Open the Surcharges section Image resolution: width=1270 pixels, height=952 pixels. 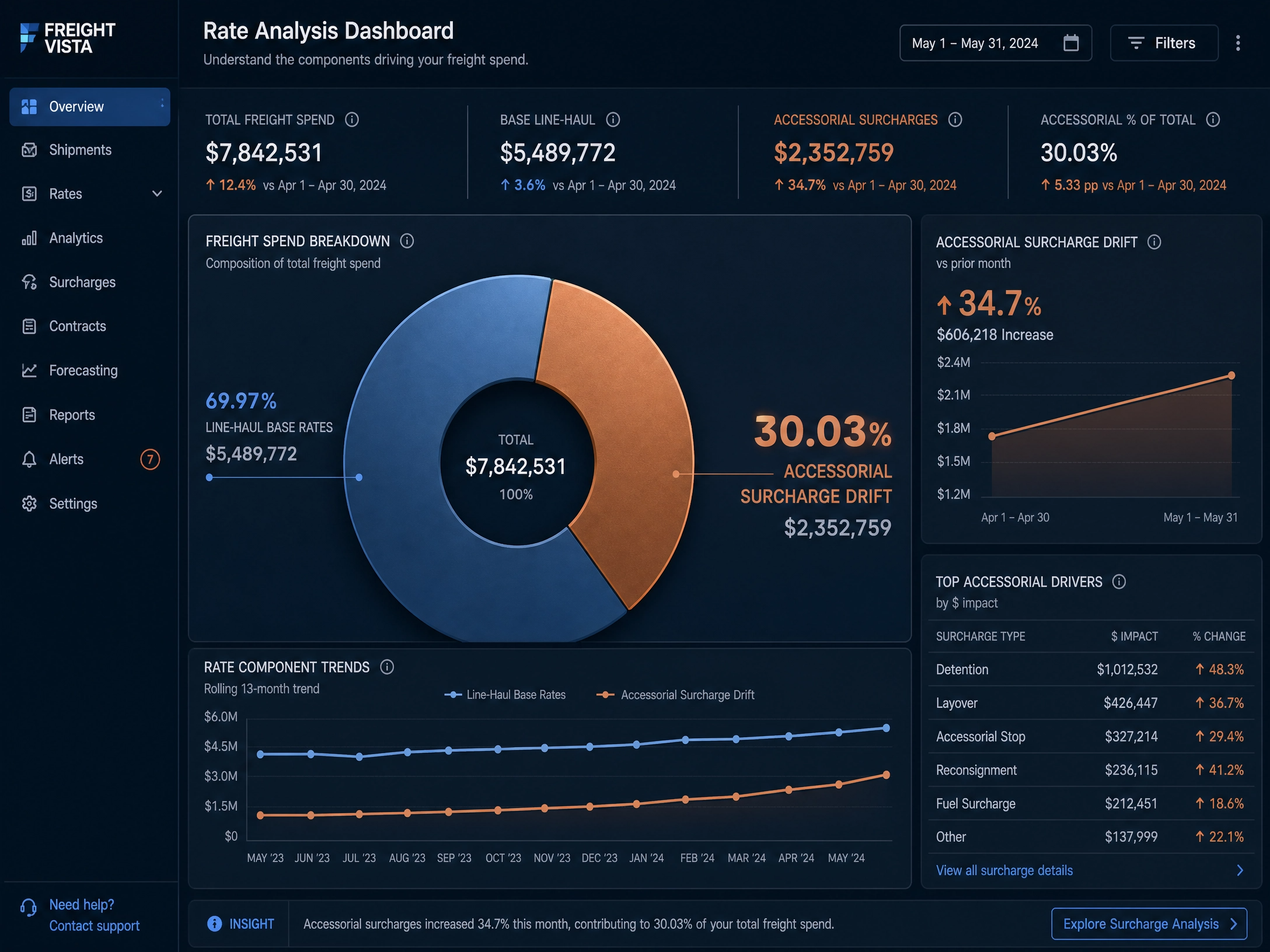click(89, 282)
